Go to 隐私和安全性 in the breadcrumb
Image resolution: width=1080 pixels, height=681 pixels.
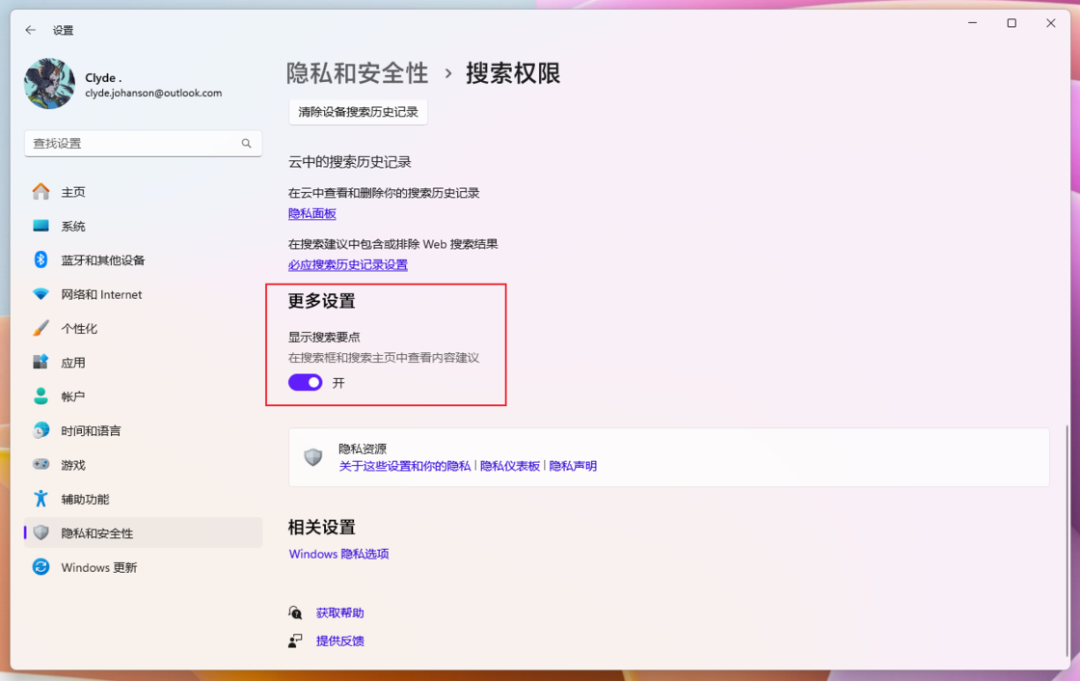[x=357, y=73]
